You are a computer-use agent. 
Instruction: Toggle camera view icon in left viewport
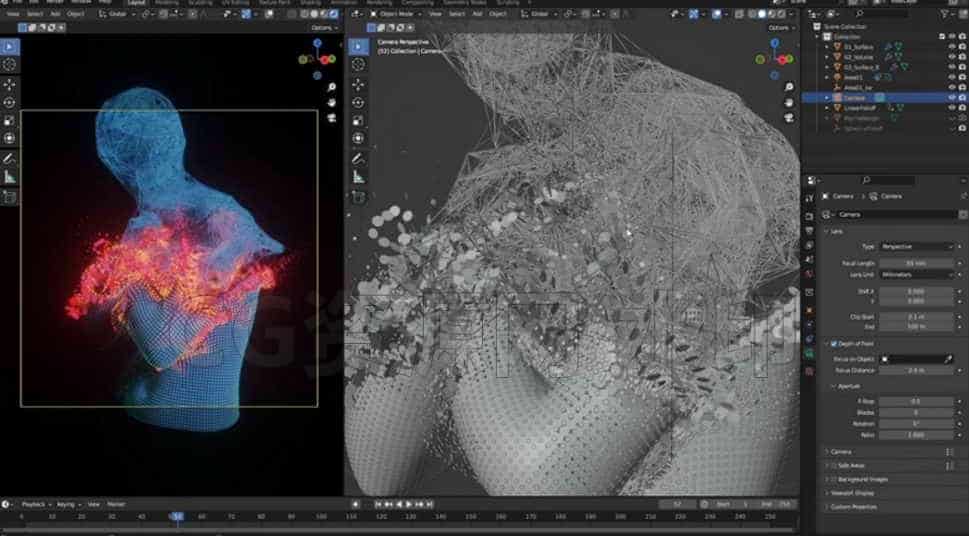[x=332, y=117]
